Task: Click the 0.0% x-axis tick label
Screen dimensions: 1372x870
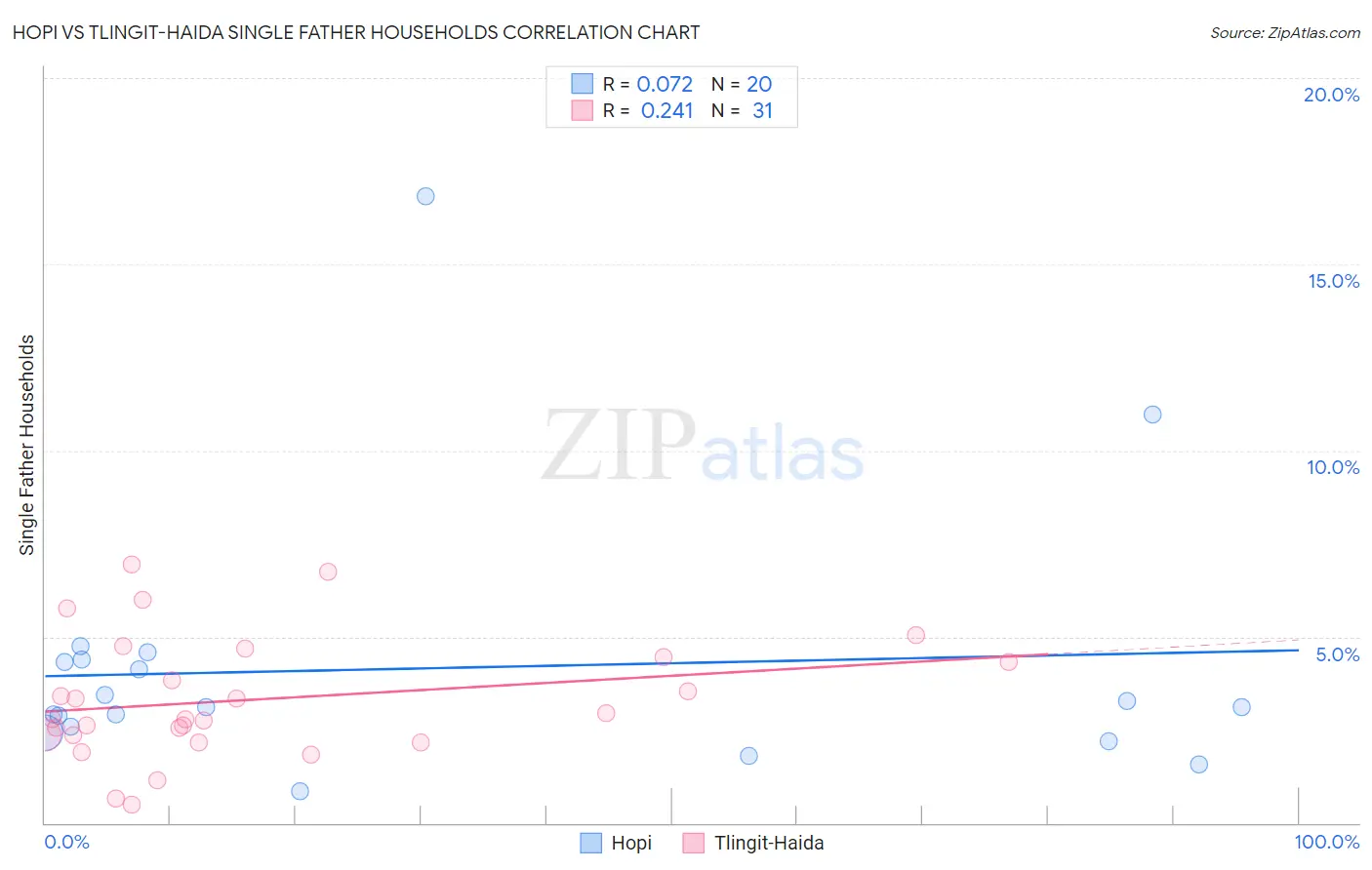Action: click(x=66, y=842)
